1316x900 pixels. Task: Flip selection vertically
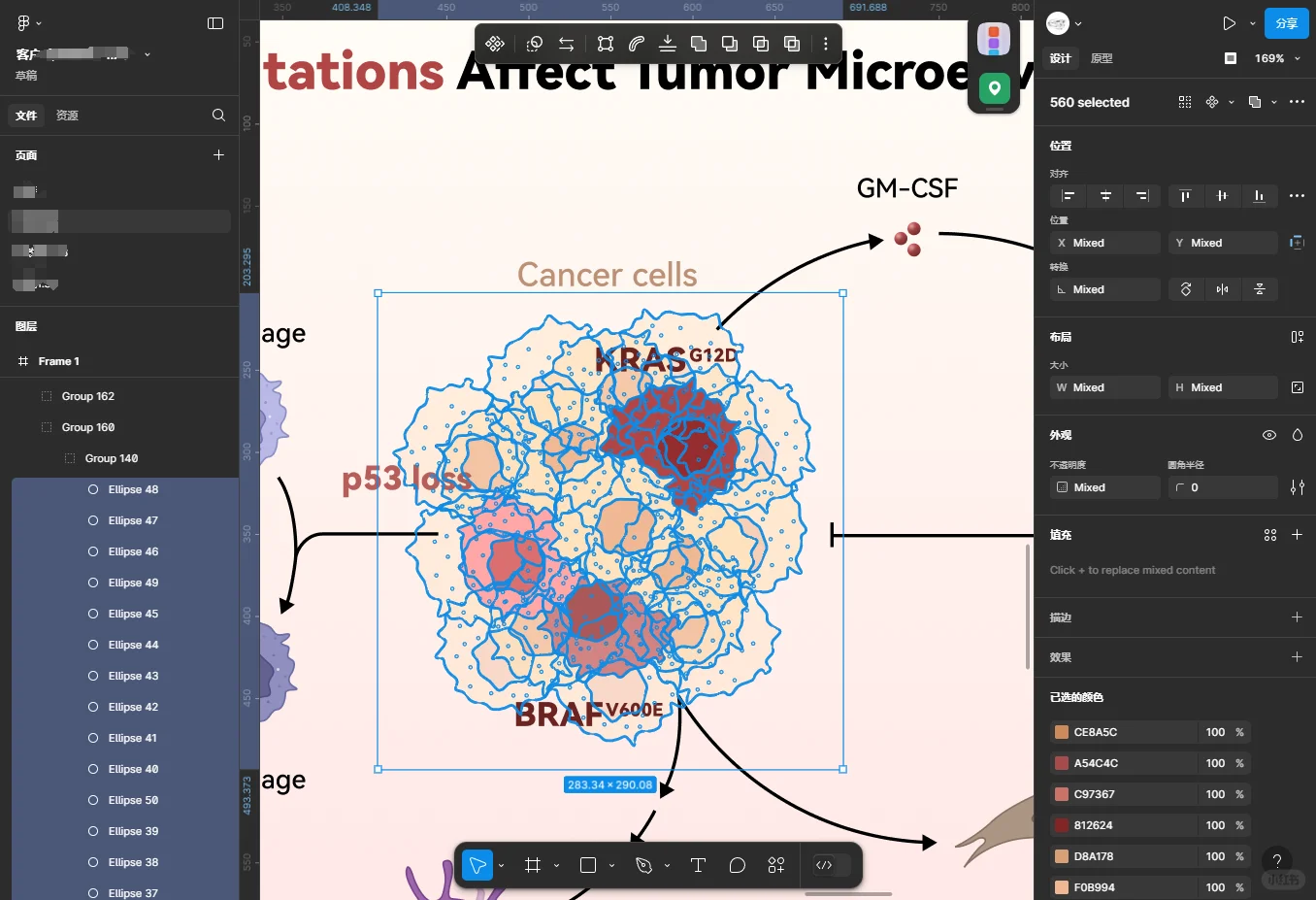1260,289
